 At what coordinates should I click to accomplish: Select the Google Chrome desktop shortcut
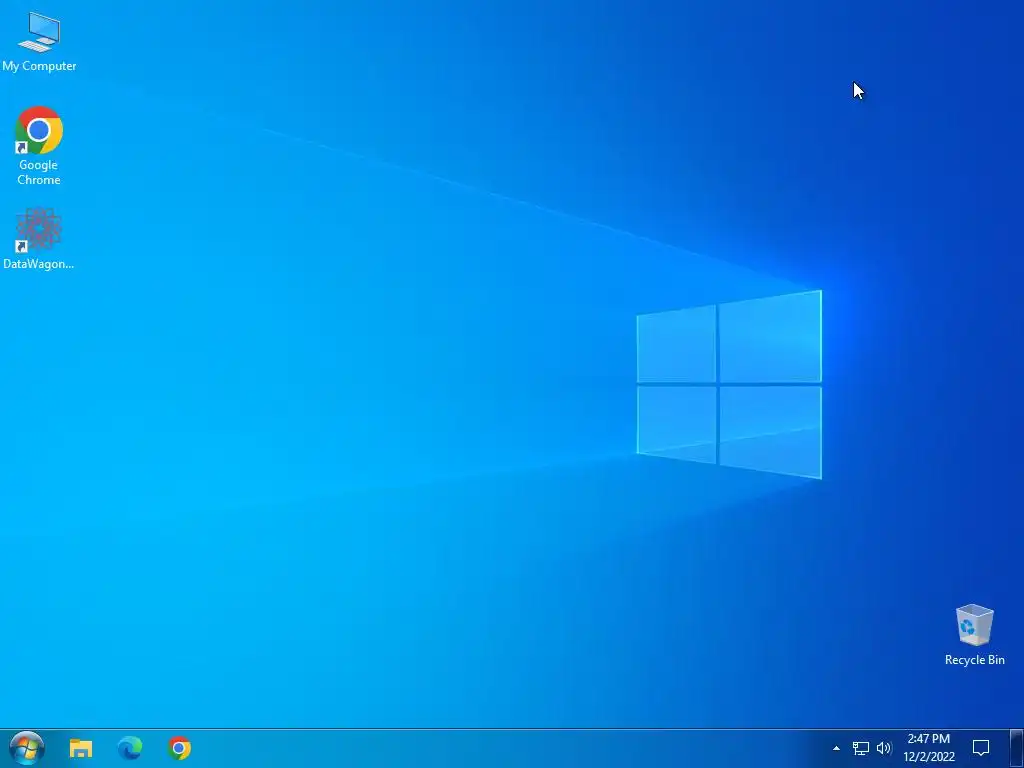pos(39,145)
